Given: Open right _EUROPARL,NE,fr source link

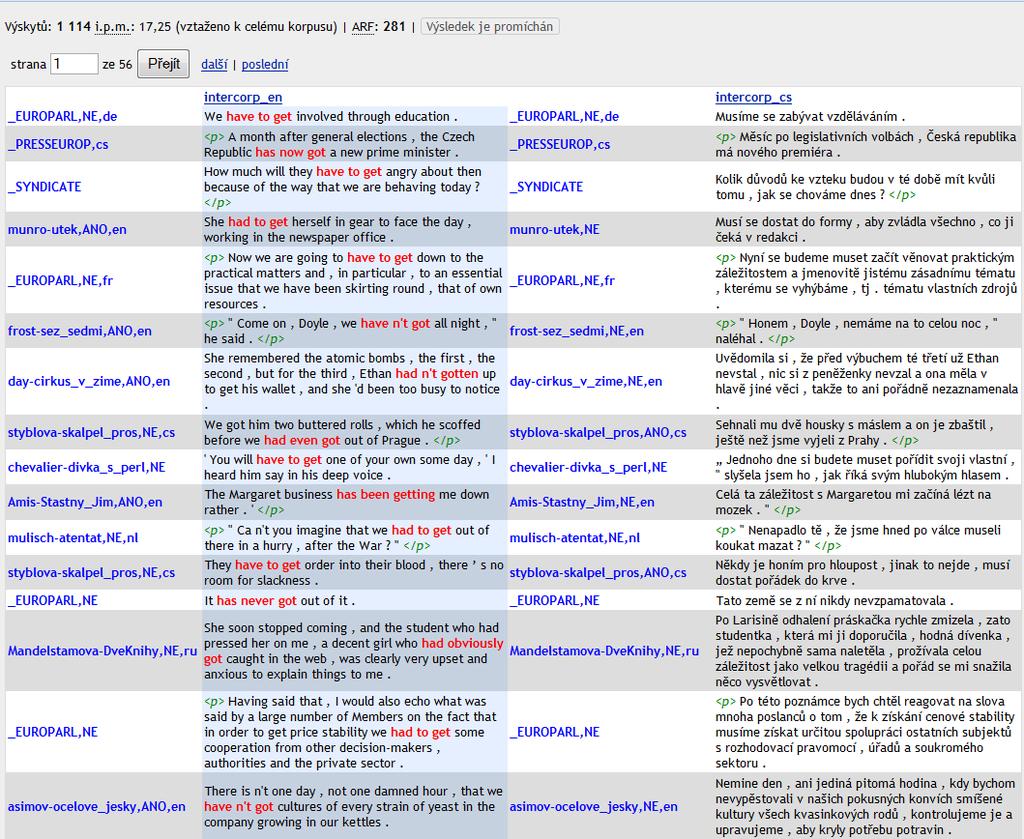Looking at the screenshot, I should (x=562, y=281).
